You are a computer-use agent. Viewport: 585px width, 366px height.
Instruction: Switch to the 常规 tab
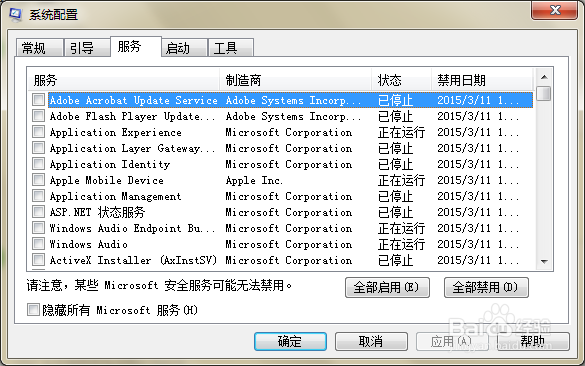pos(39,48)
